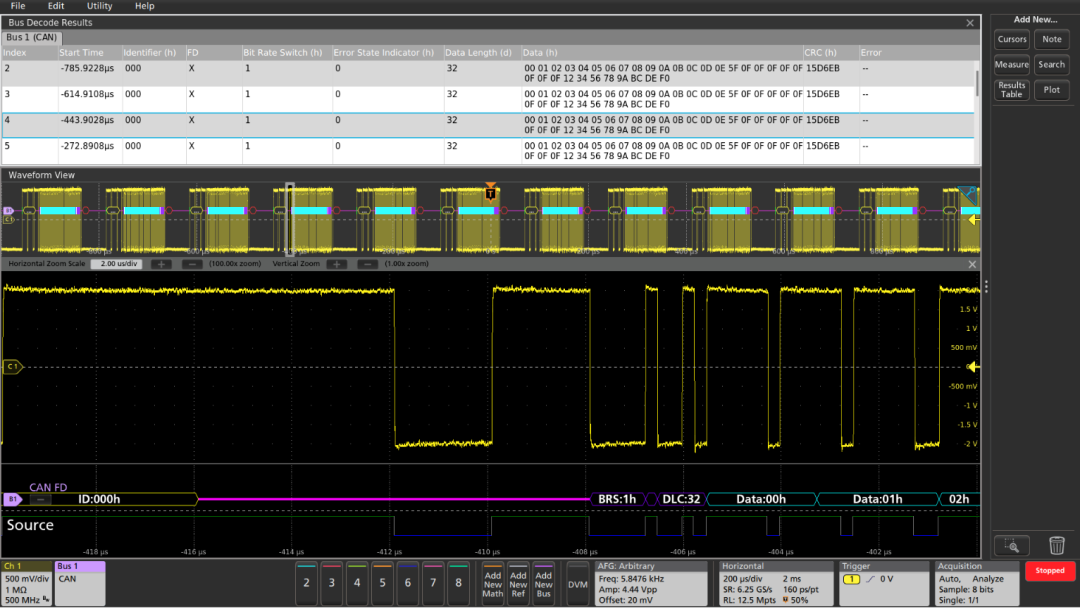Turn on channel 8

pos(458,583)
